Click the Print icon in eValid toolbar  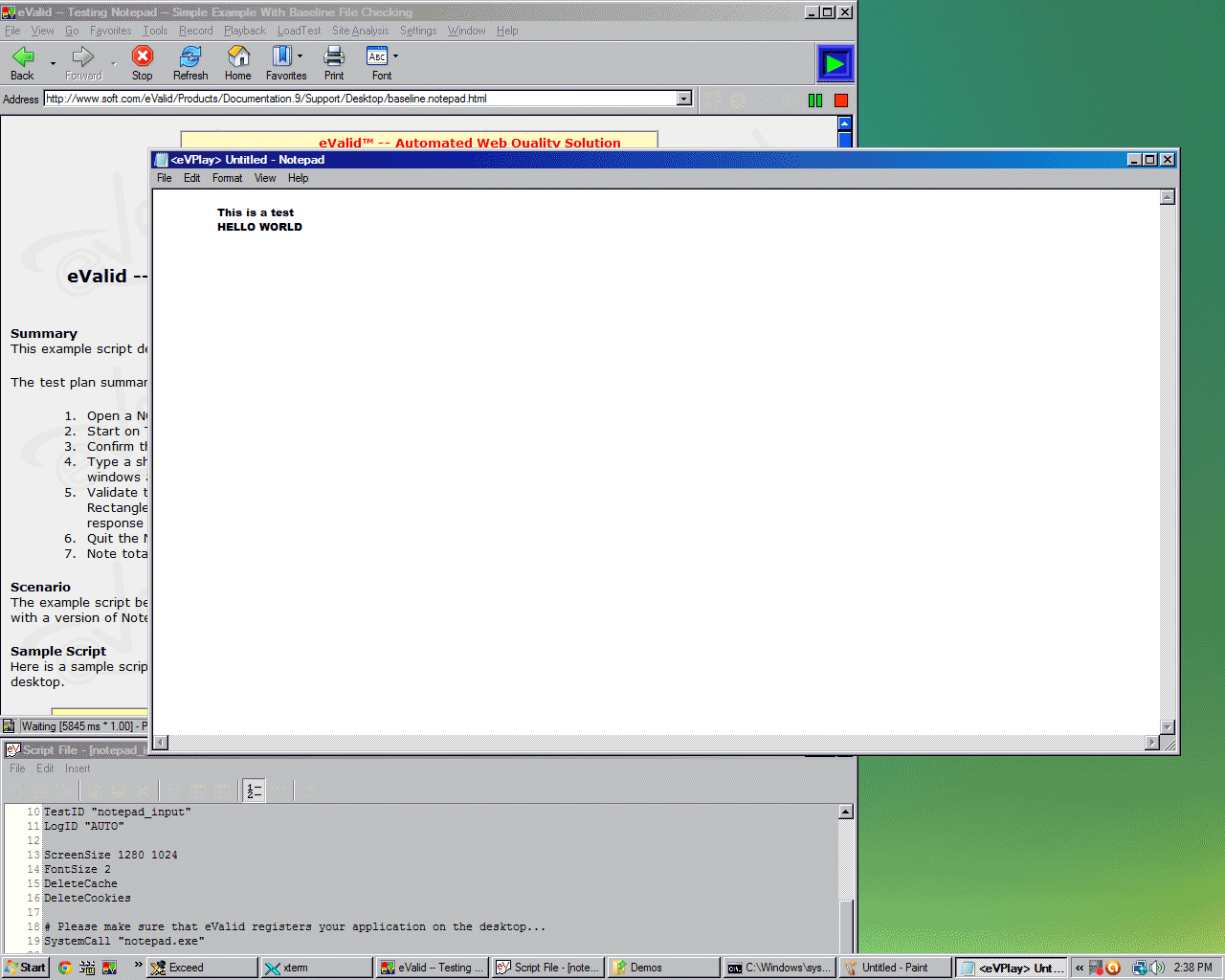[x=334, y=56]
